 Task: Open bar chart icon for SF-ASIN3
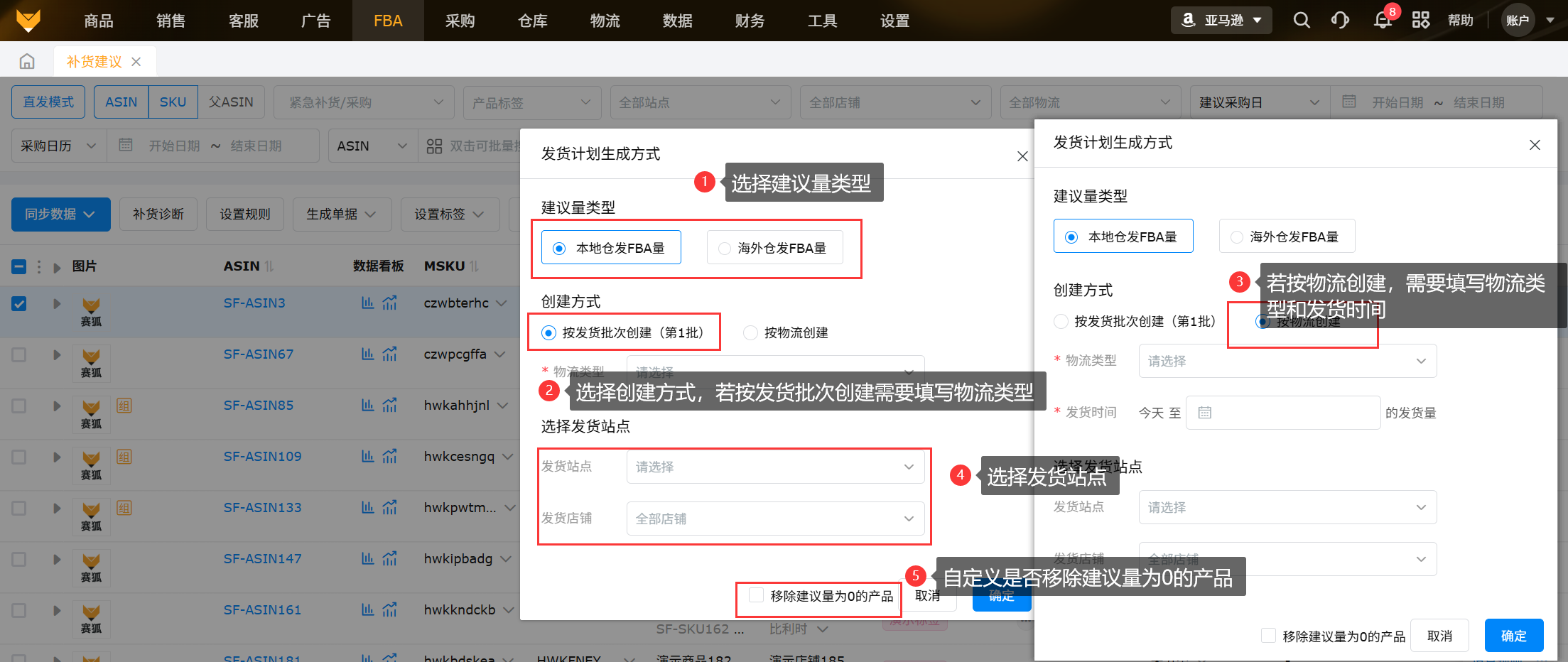click(367, 303)
